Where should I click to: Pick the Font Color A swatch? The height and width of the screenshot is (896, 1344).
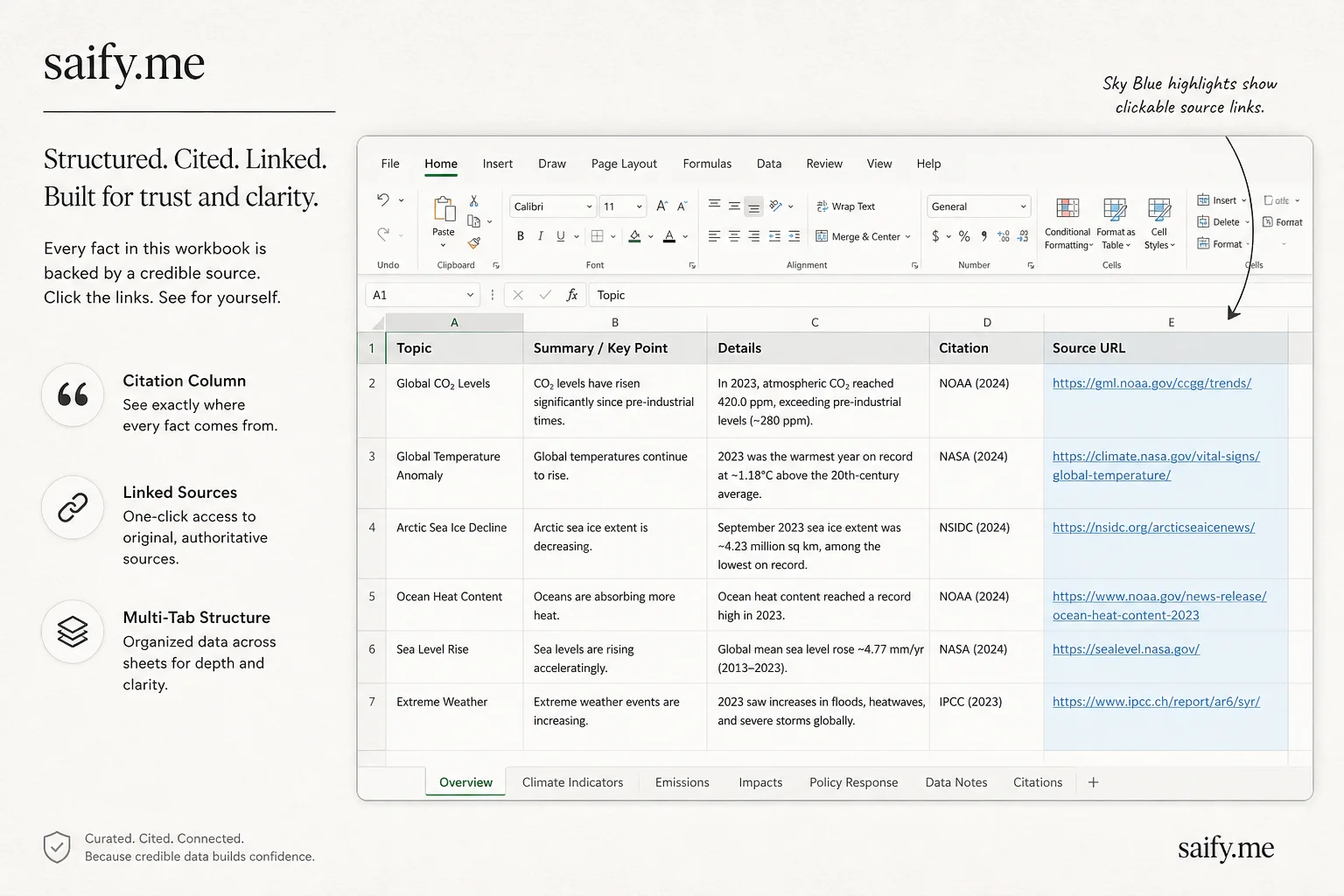[669, 236]
